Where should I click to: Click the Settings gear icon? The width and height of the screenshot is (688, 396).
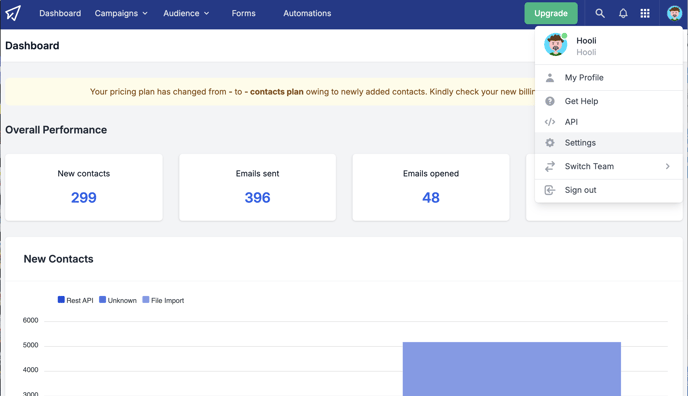pos(550,143)
